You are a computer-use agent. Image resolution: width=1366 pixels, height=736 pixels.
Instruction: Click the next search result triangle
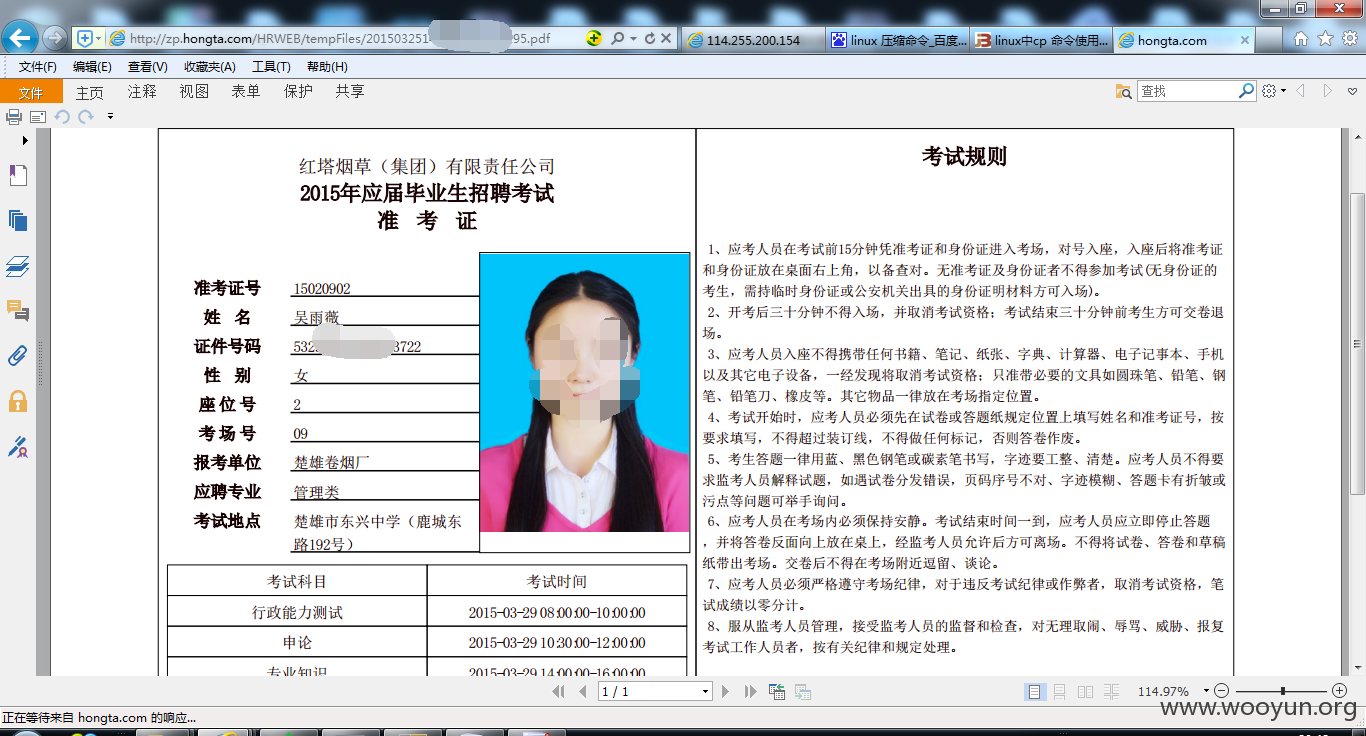point(1328,91)
